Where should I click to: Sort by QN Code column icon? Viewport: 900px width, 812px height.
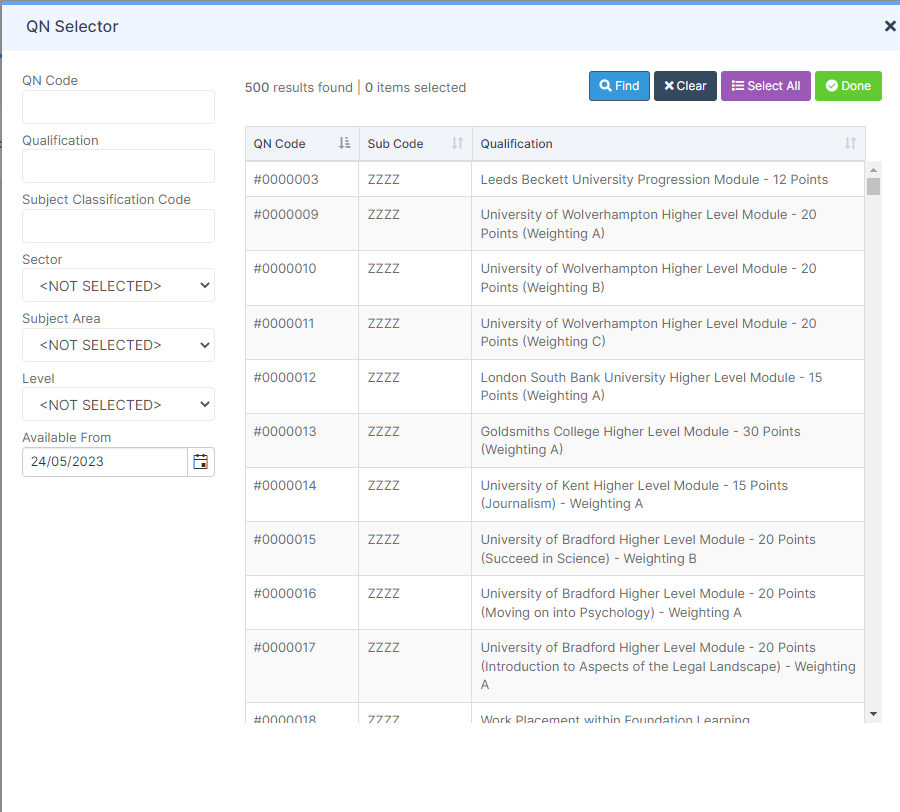tap(344, 143)
